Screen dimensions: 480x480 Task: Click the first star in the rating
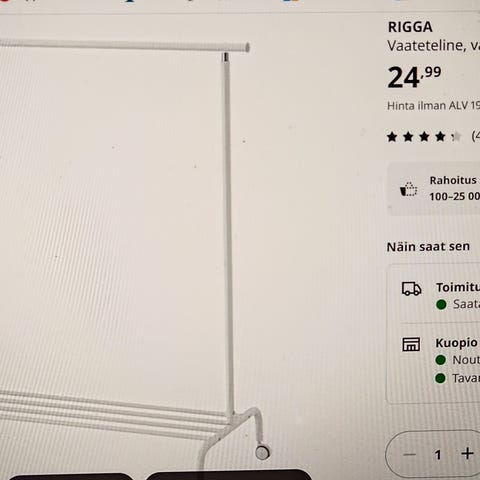pyautogui.click(x=392, y=137)
